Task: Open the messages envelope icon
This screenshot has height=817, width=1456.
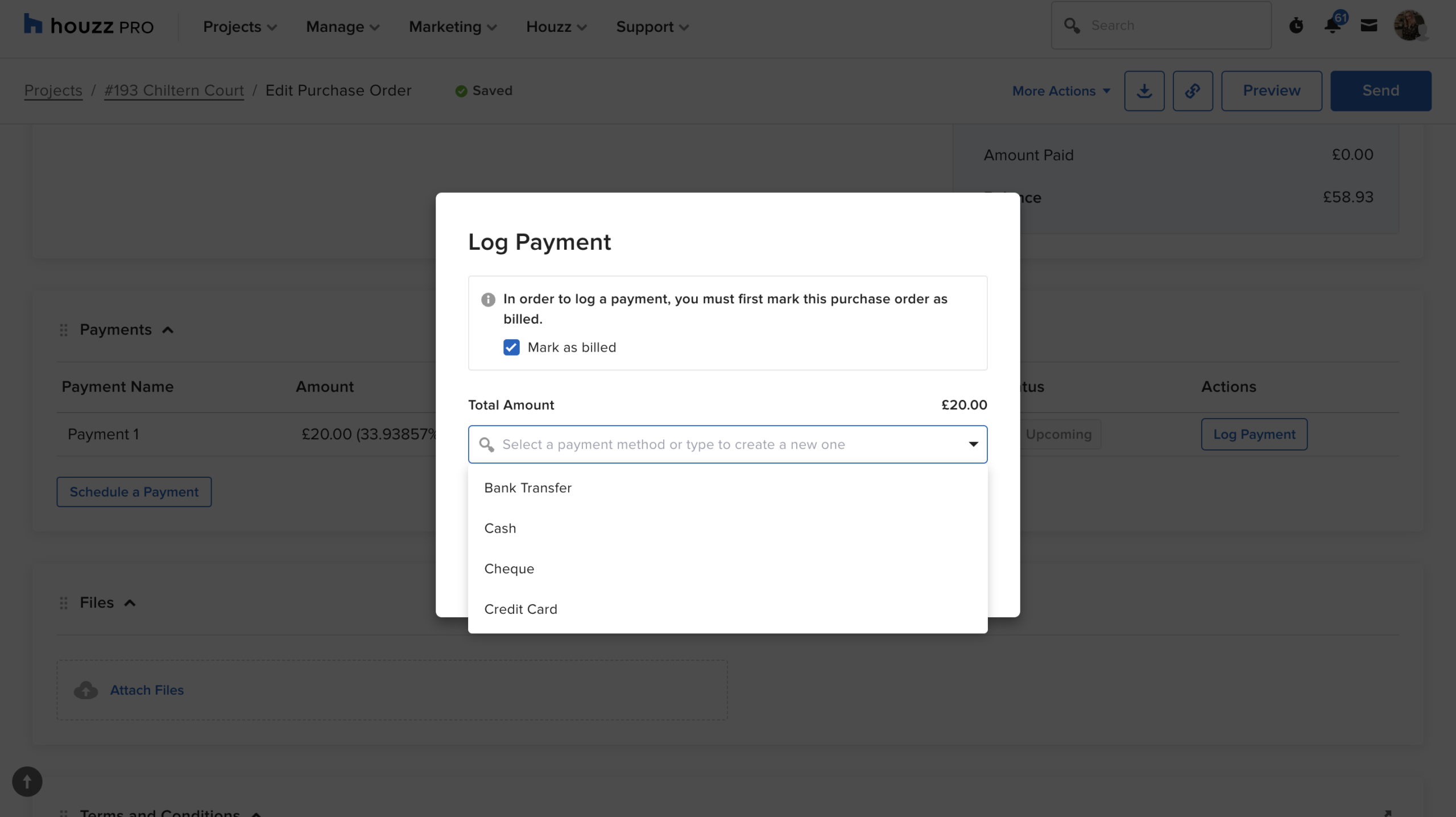Action: [1368, 26]
